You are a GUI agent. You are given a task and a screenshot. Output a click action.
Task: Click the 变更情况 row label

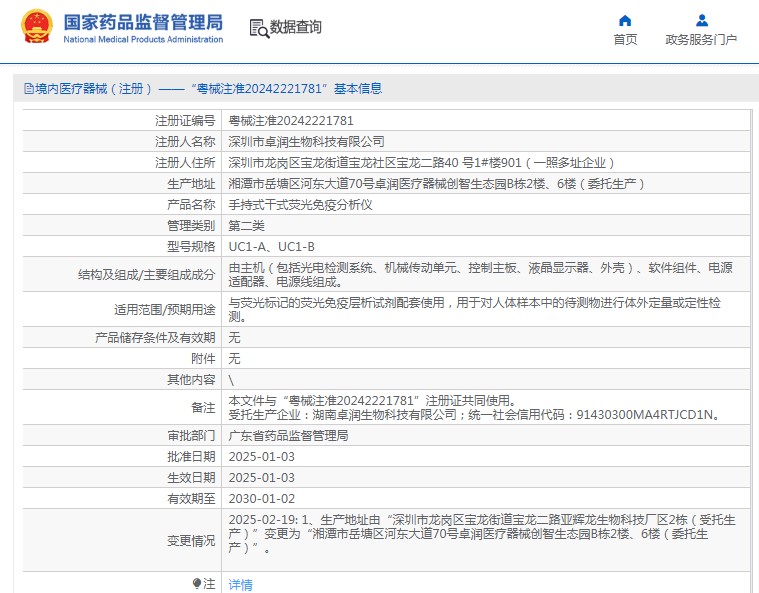pos(190,540)
